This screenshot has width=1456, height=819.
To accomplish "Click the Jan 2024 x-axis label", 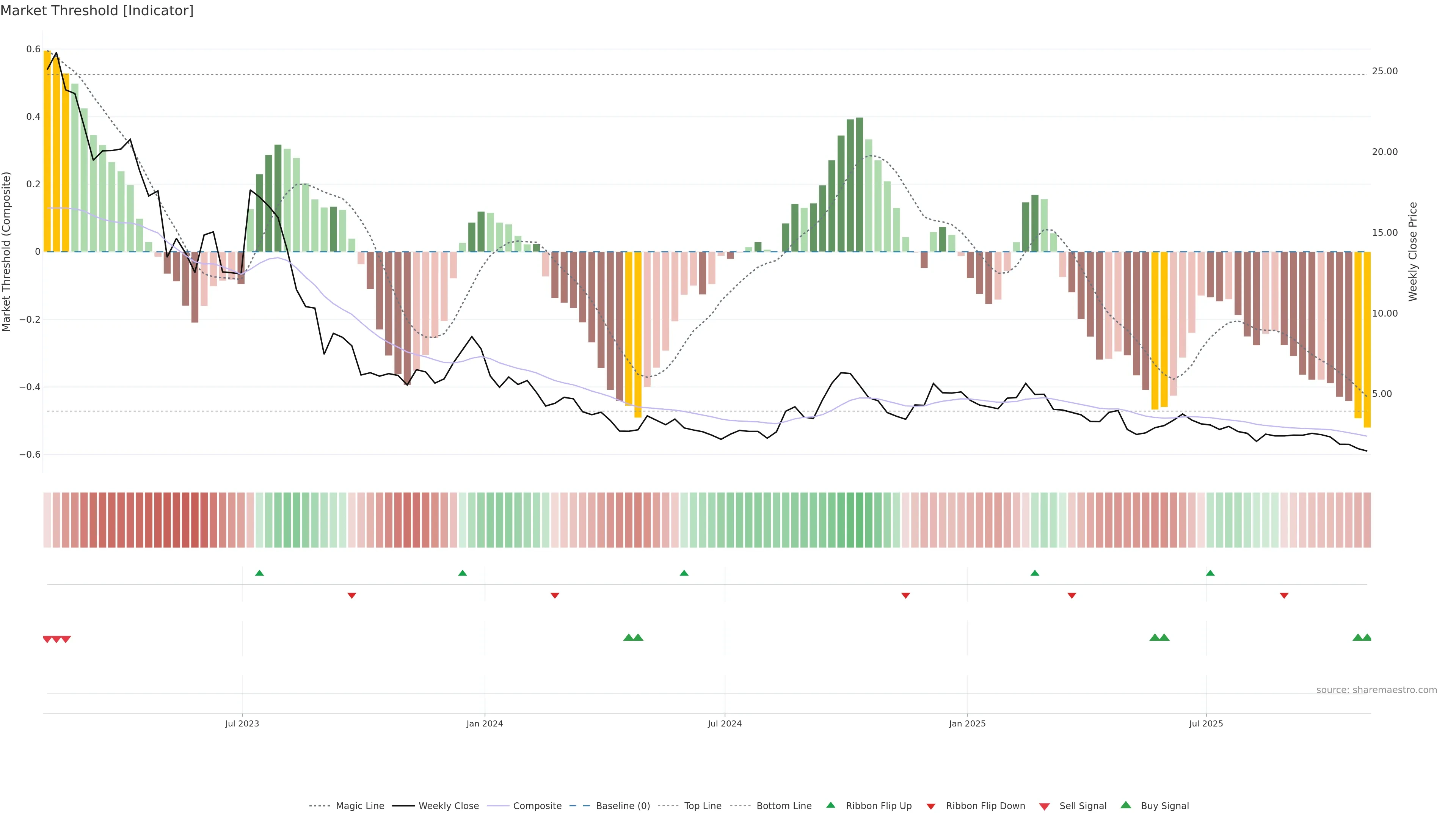I will click(485, 723).
